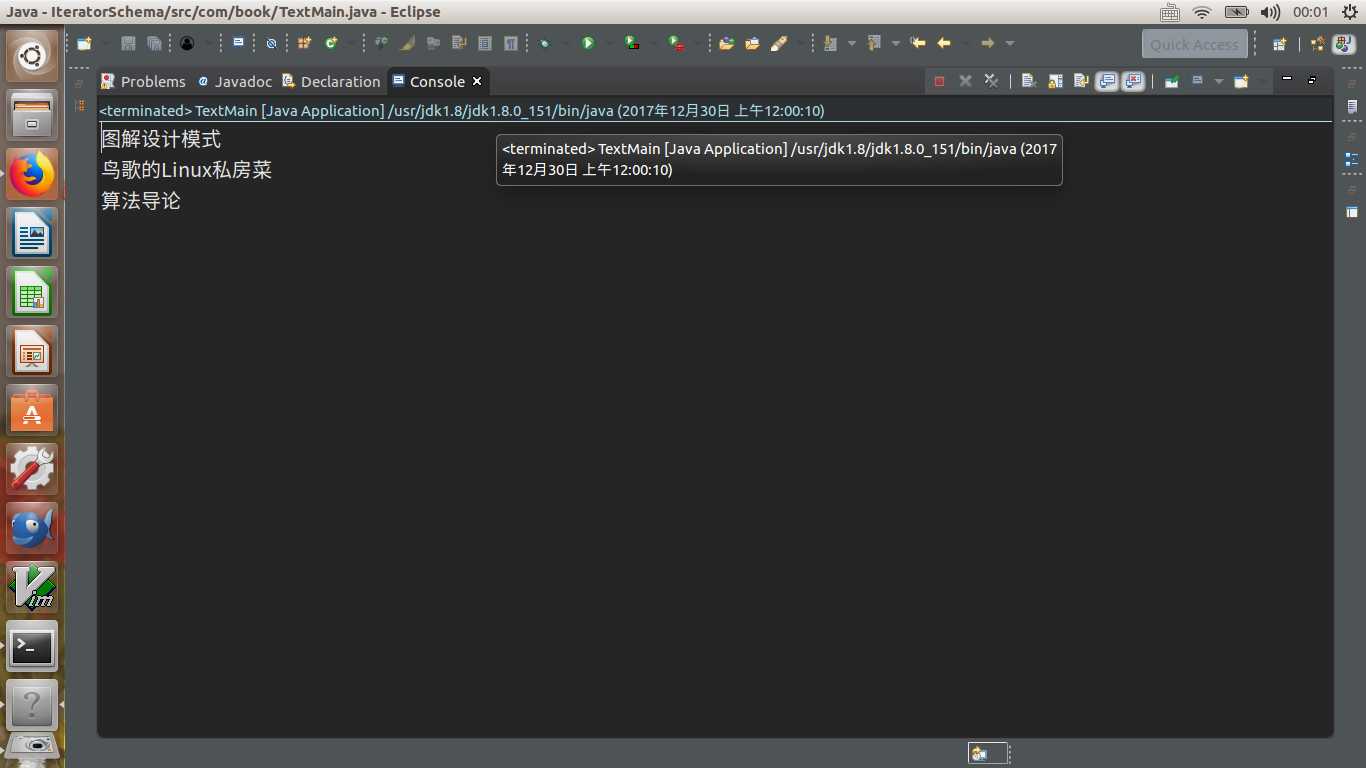Toggle Word Wrap in console toolbar
The width and height of the screenshot is (1366, 768).
pyautogui.click(x=1081, y=81)
